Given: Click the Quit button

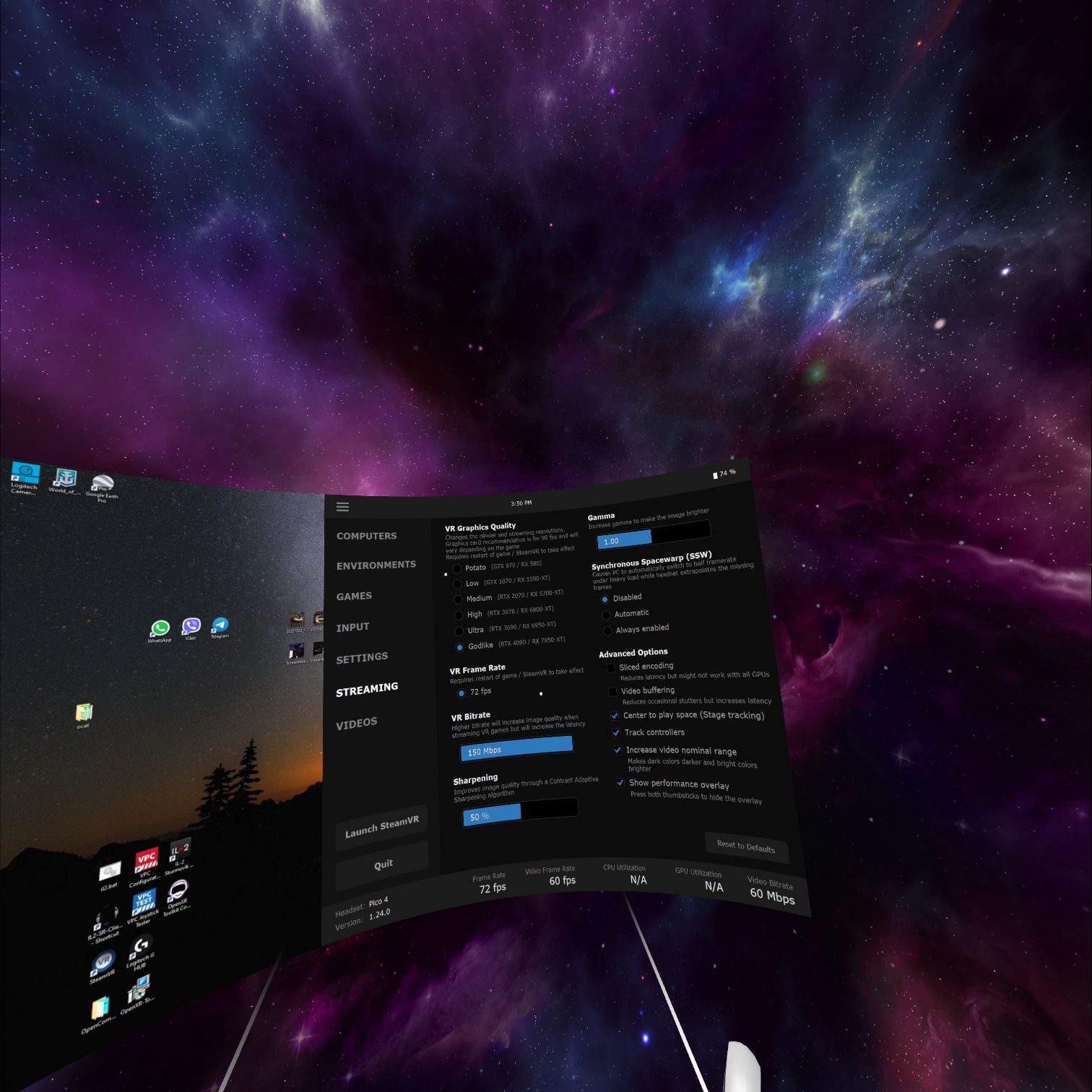Looking at the screenshot, I should tap(383, 864).
